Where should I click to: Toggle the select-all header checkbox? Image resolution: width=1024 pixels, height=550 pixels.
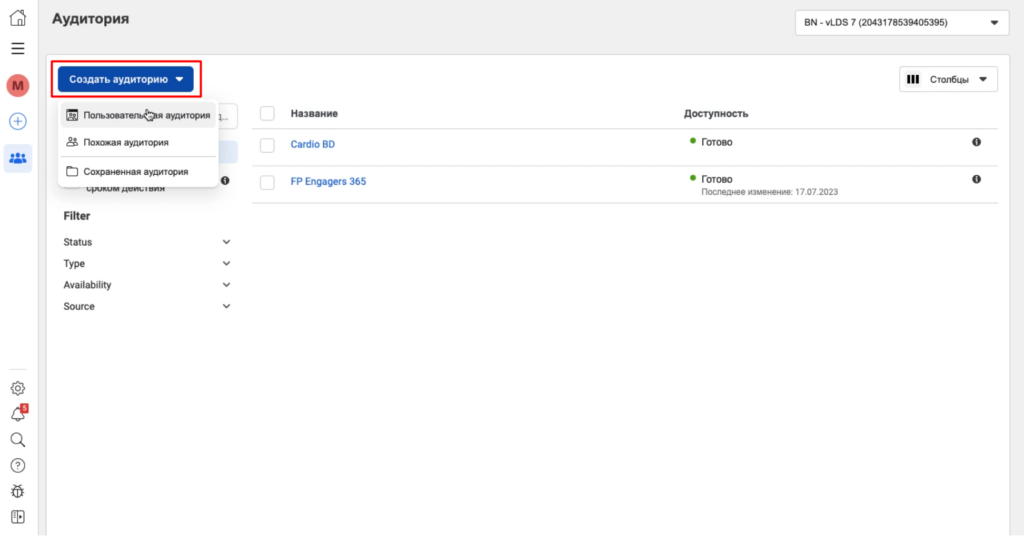[x=267, y=114]
